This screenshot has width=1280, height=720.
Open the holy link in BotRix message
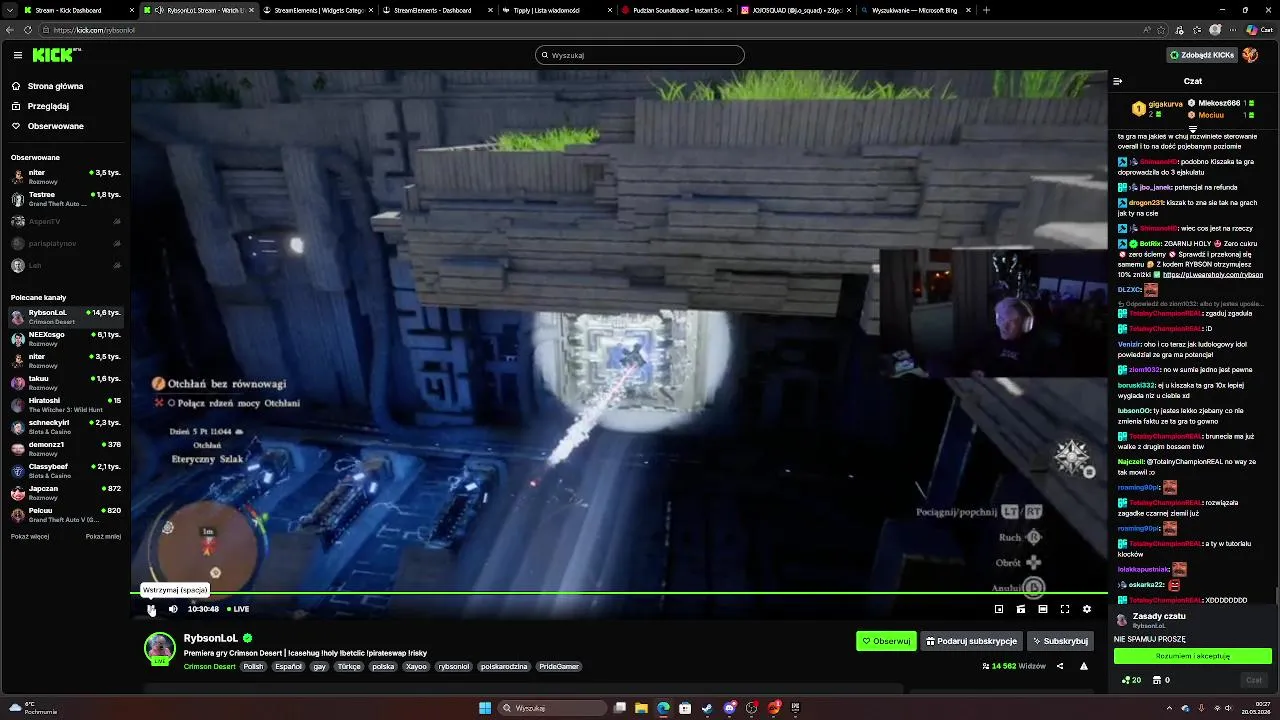tap(1213, 275)
